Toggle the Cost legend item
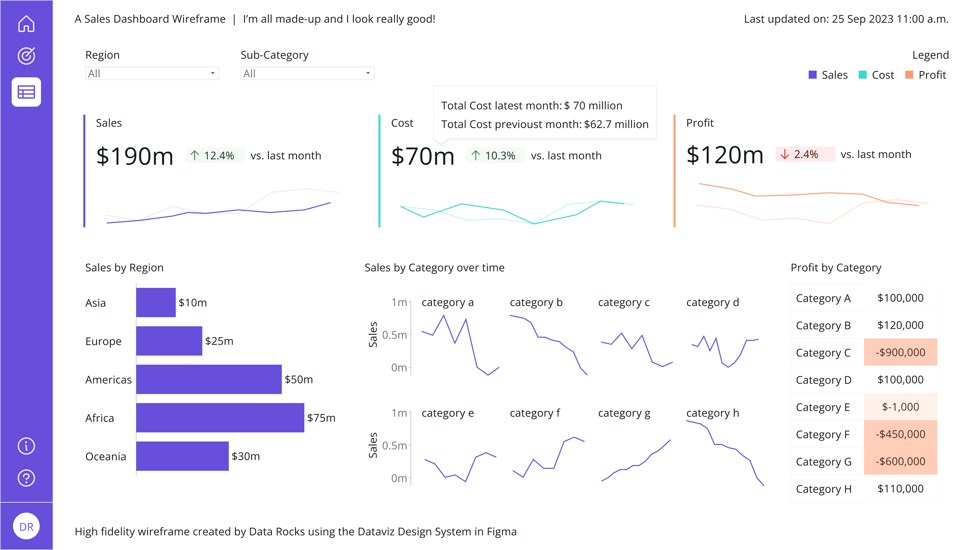Screen dimensions: 960x550 pyautogui.click(x=876, y=75)
